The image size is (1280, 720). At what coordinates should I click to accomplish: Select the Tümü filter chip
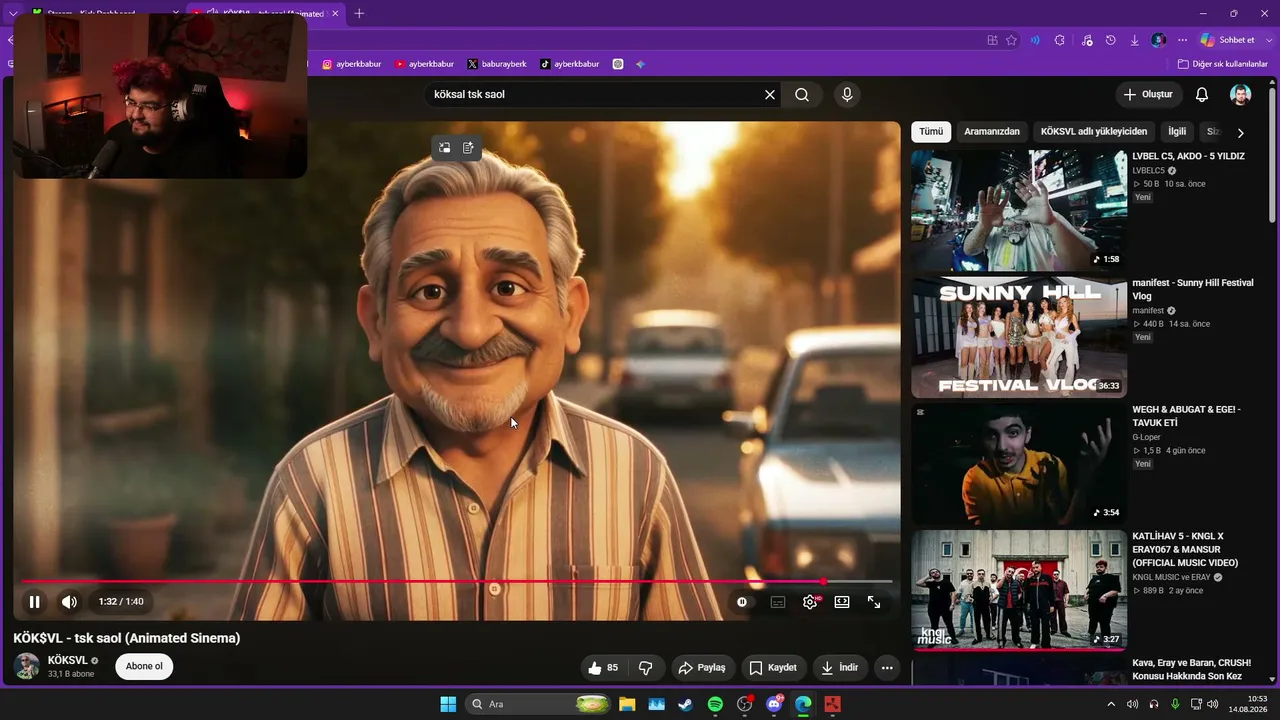coord(931,131)
